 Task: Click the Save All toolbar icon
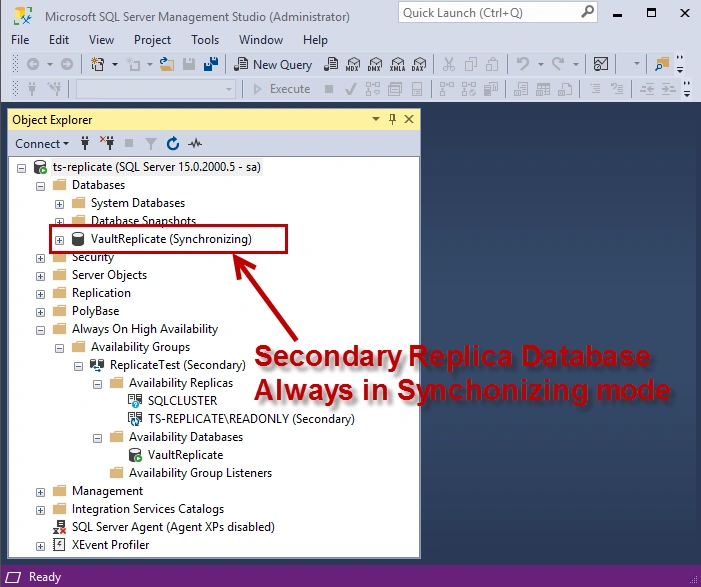[211, 64]
